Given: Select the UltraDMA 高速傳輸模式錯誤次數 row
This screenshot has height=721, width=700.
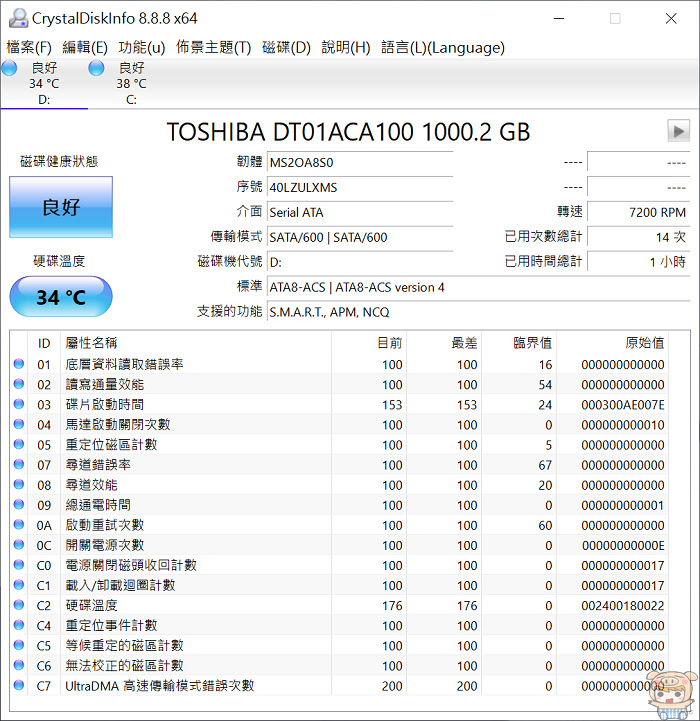Looking at the screenshot, I should [x=339, y=686].
